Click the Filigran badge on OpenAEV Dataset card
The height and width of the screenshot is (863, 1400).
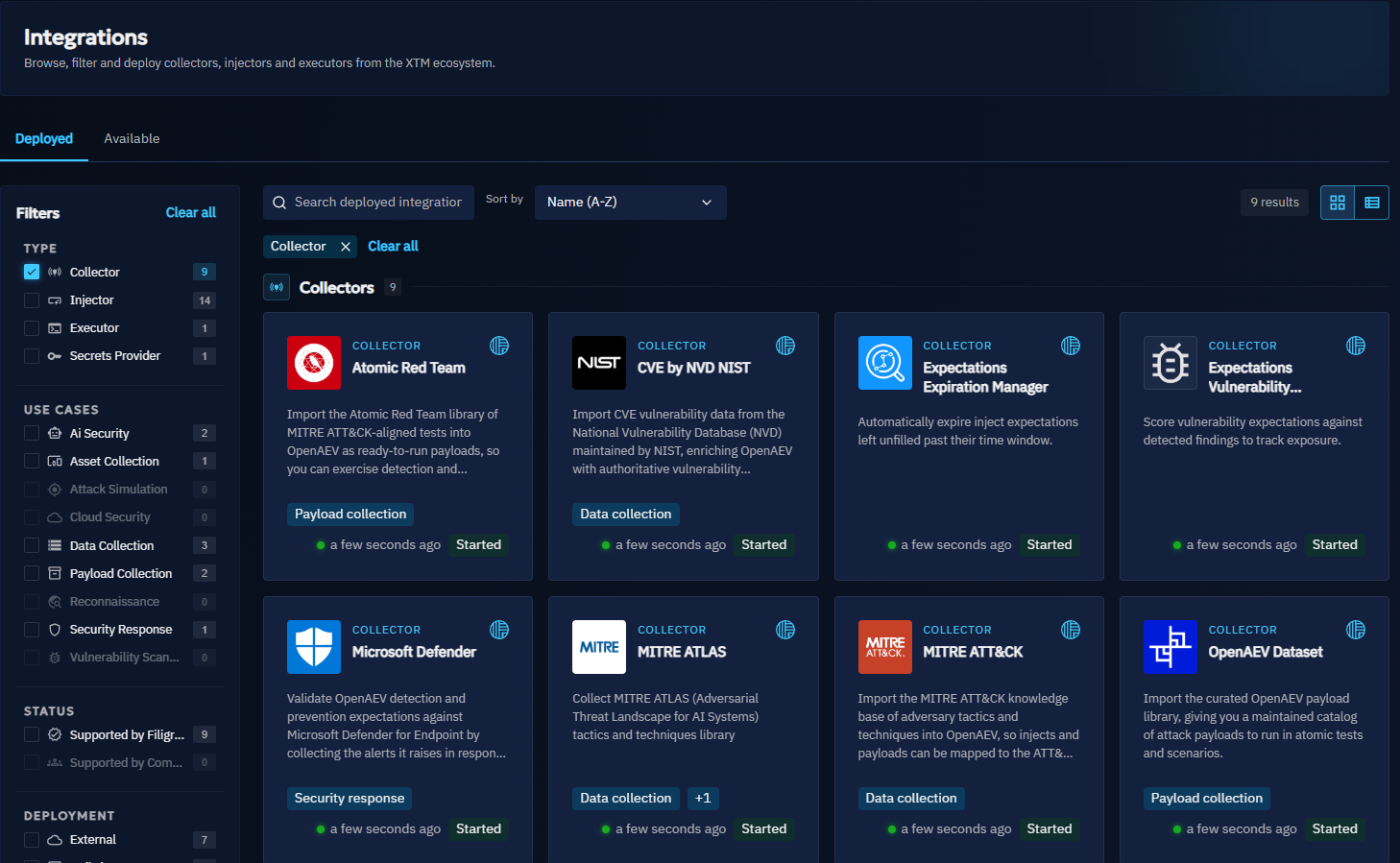point(1355,630)
